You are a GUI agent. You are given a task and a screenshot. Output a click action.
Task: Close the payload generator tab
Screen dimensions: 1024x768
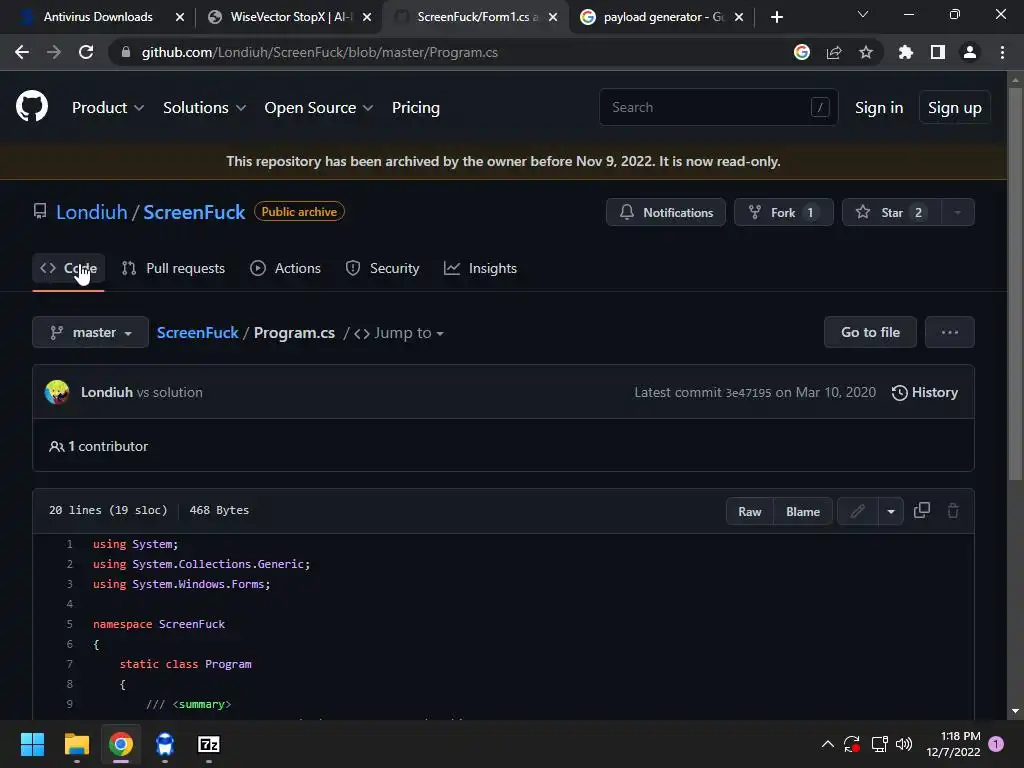739,17
